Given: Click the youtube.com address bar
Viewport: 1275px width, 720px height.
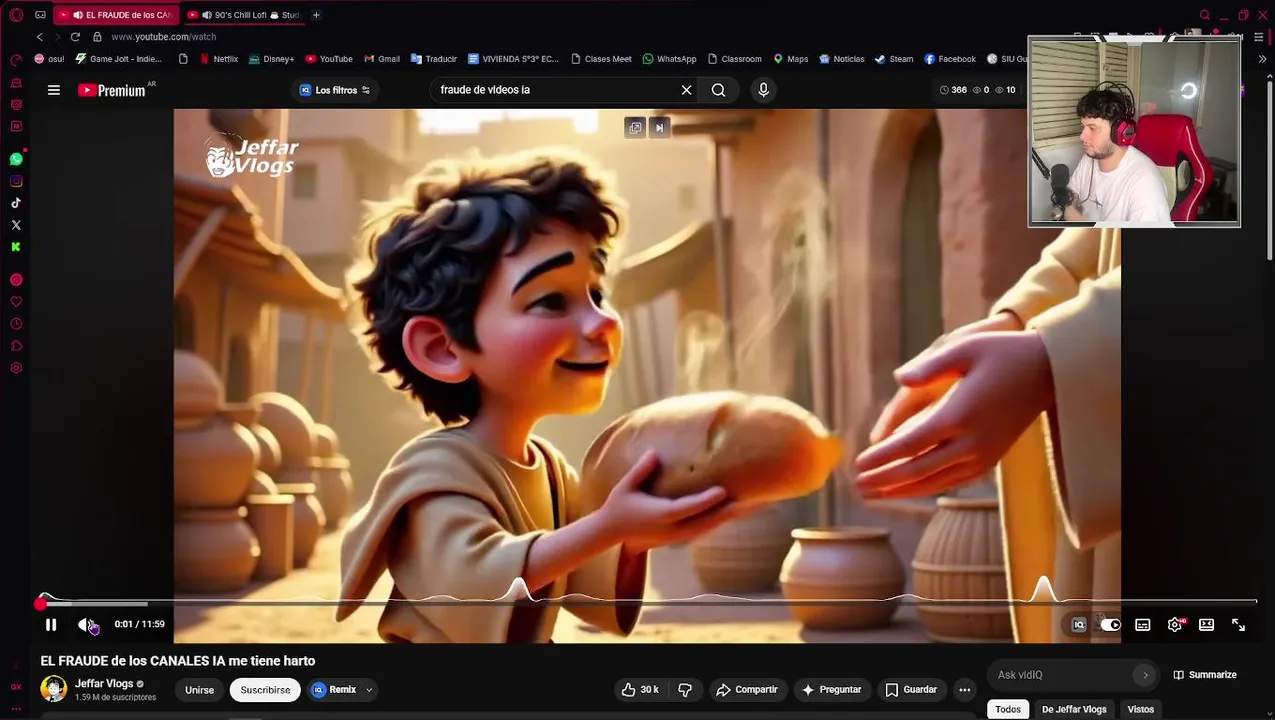Looking at the screenshot, I should (x=163, y=37).
